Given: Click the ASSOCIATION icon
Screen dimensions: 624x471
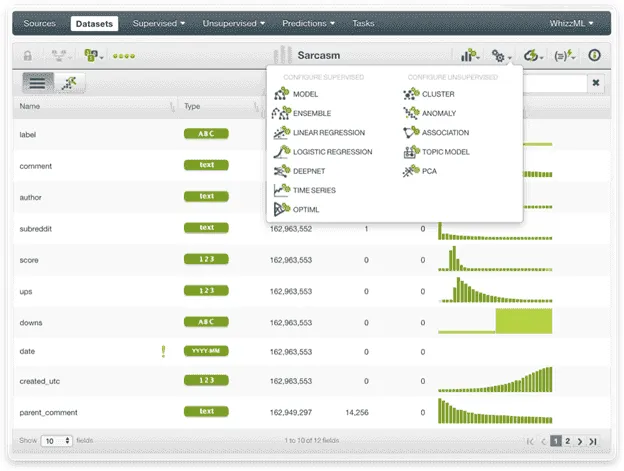Looking at the screenshot, I should [x=411, y=132].
